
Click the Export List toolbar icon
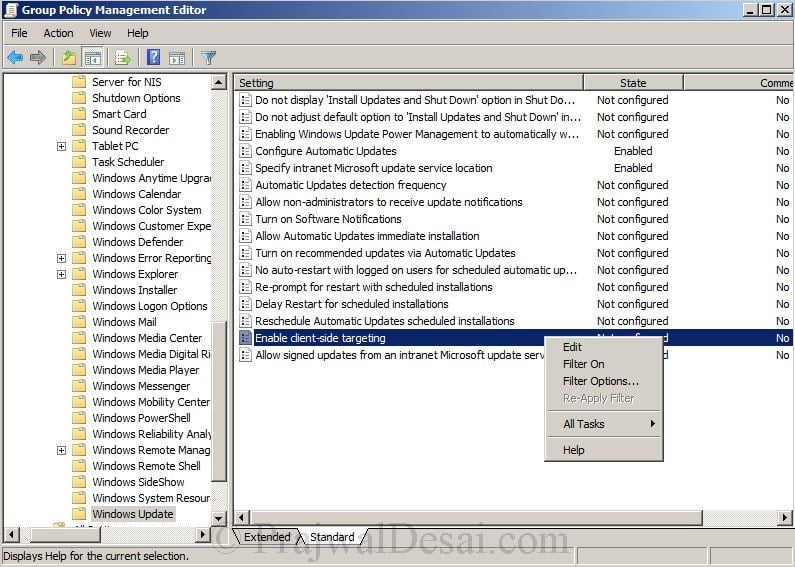[x=123, y=58]
